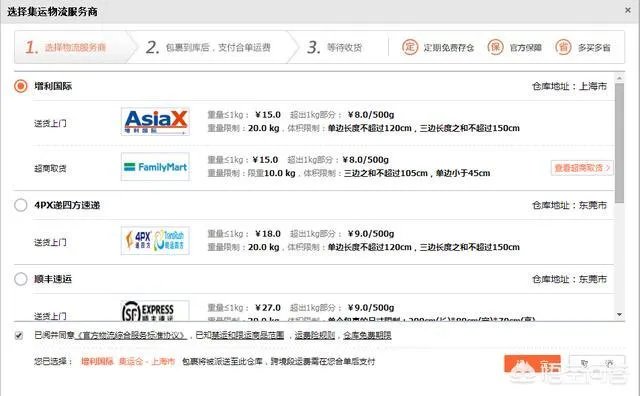Viewport: 640px width, 396px height.
Task: Click the scrollbar up arrow
Action: 620,78
